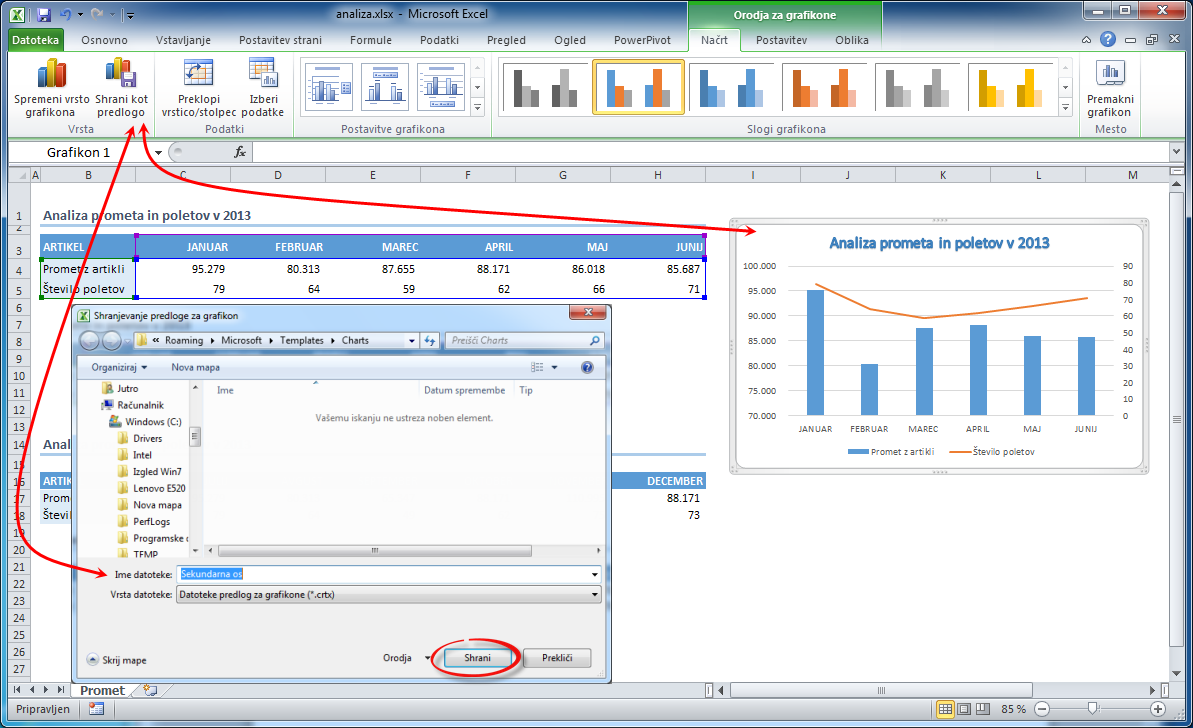
Task: Switch to the Osnovno tab
Action: tap(104, 40)
